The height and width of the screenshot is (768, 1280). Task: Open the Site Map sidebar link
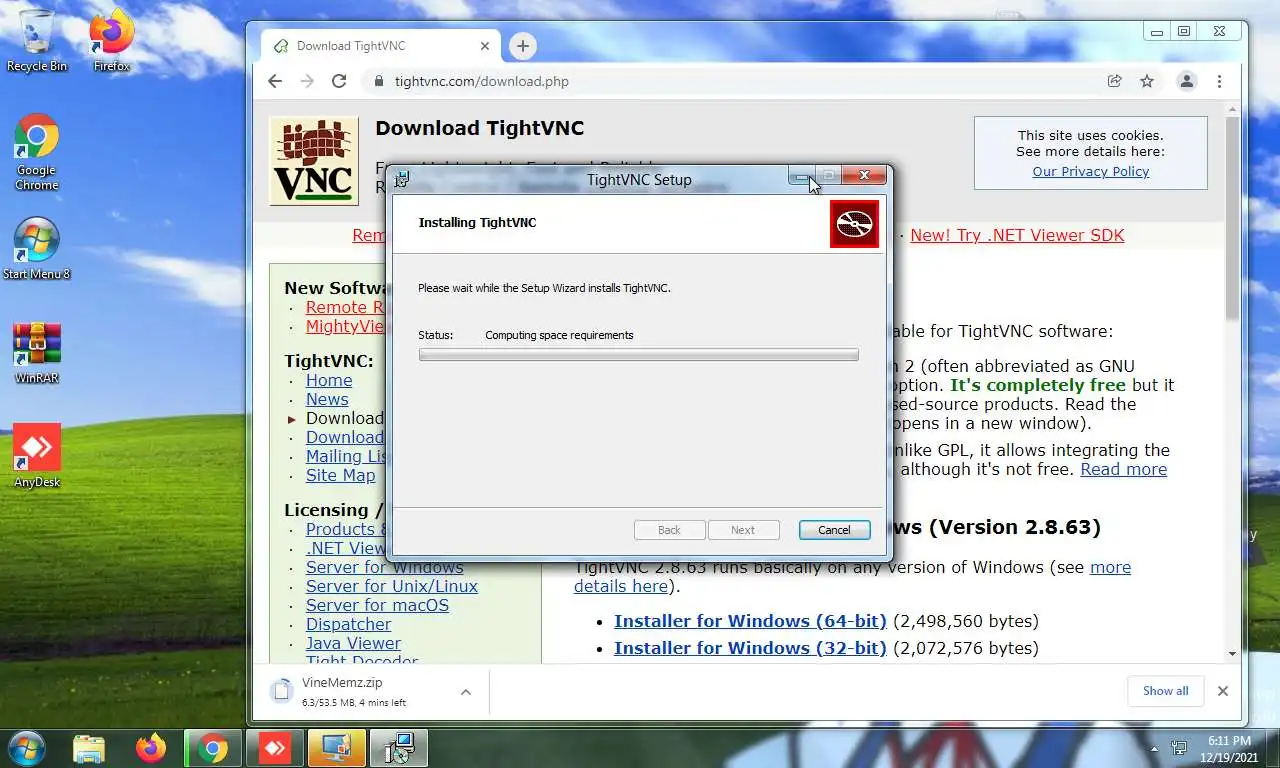(340, 475)
